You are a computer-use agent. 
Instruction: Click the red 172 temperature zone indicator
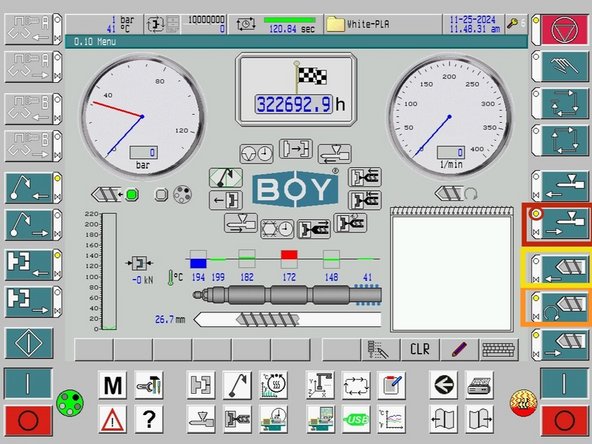(289, 255)
